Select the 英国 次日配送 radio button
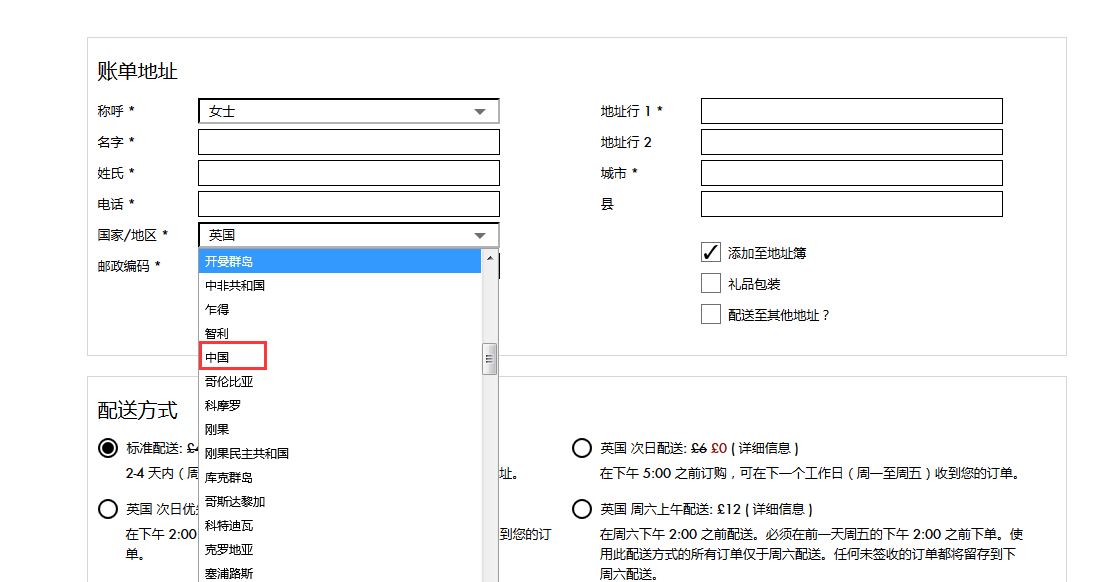Image resolution: width=1102 pixels, height=582 pixels. pos(581,448)
